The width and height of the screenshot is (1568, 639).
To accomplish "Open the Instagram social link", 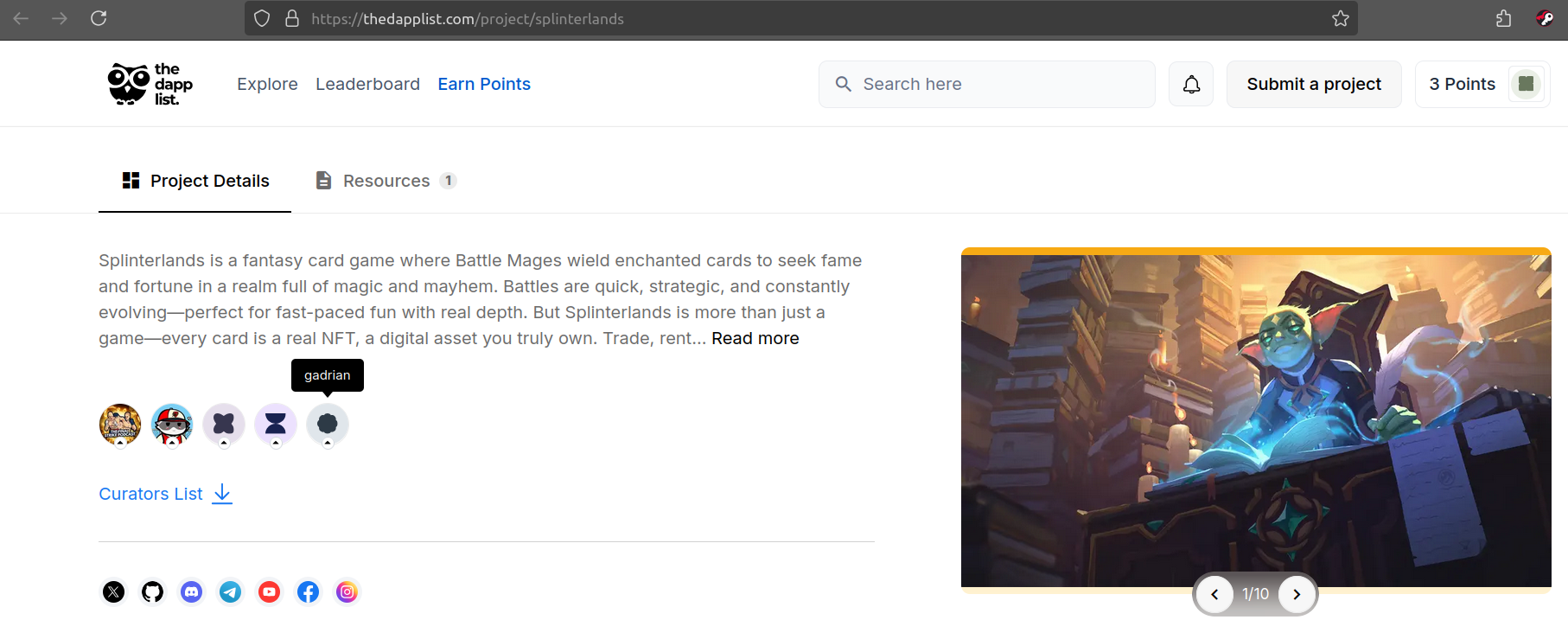I will tap(347, 591).
